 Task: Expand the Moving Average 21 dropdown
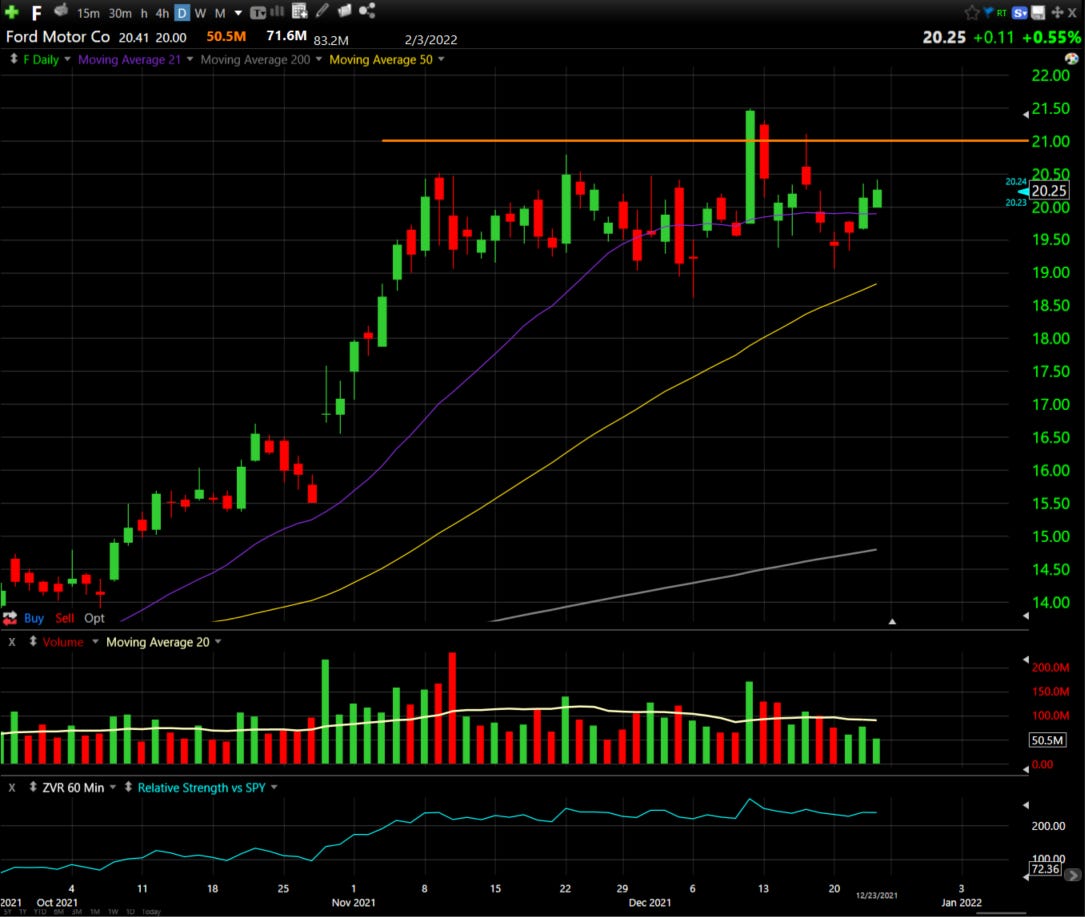pos(190,60)
